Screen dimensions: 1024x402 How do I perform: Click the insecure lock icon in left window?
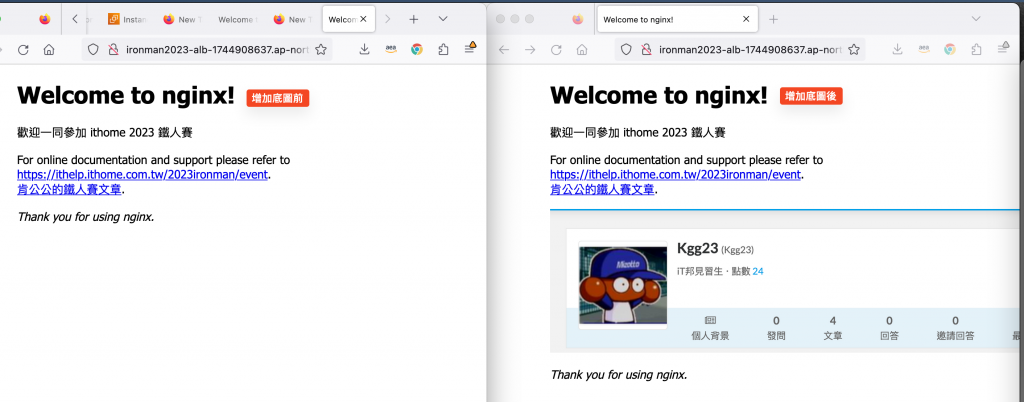pos(112,49)
